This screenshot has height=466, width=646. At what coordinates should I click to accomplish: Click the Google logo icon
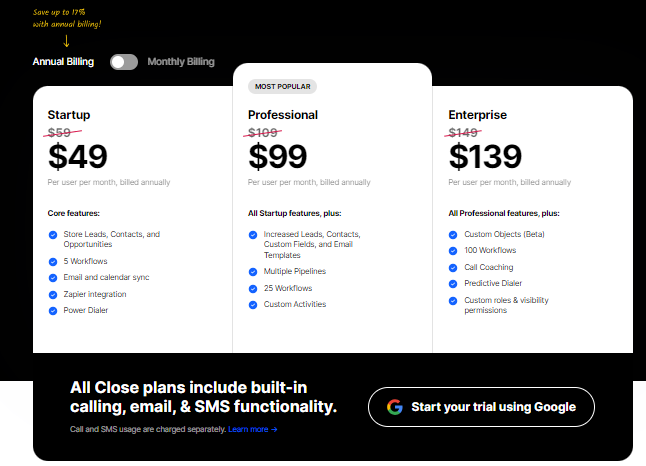(395, 407)
